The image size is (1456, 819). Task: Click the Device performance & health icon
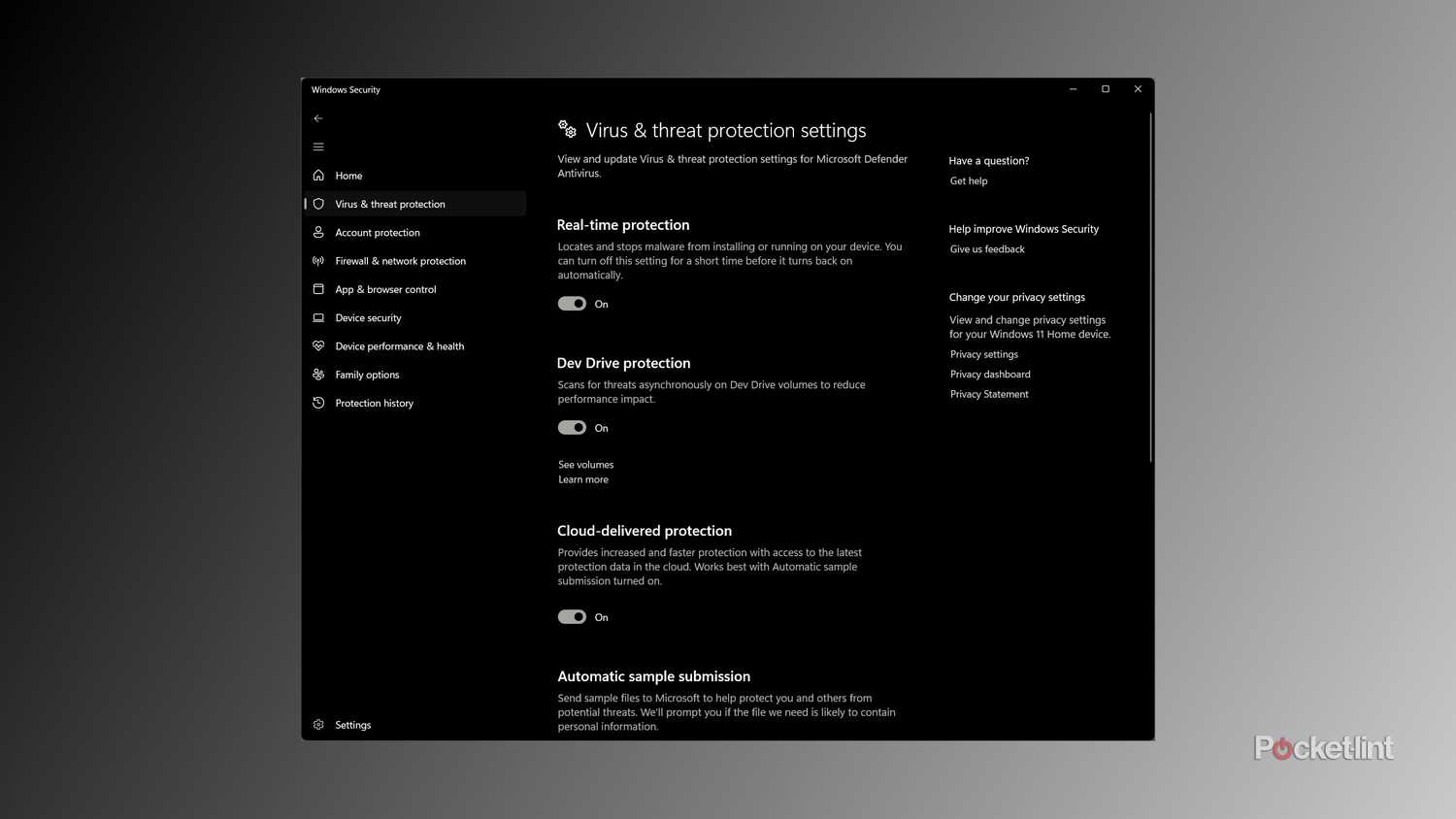(x=318, y=345)
